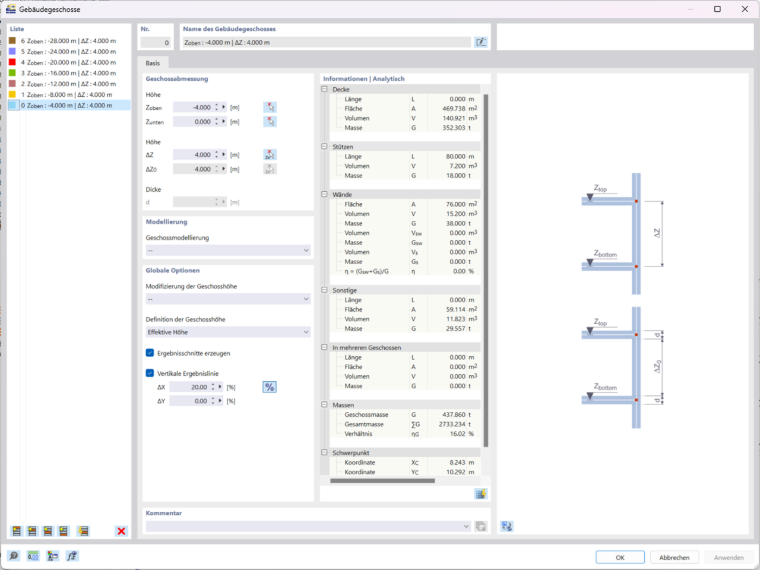Maximize the Gebäudegeschosse dialog window

717,9
